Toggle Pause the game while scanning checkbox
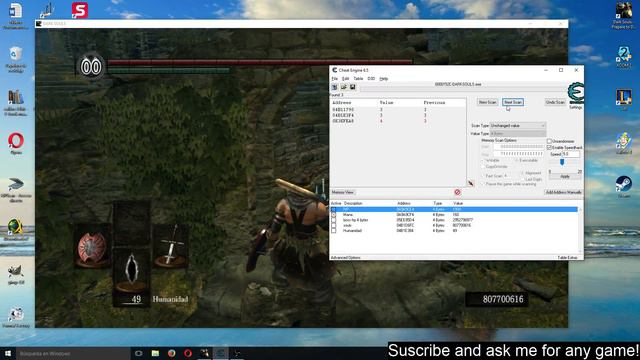The height and width of the screenshot is (360, 640). click(x=483, y=184)
